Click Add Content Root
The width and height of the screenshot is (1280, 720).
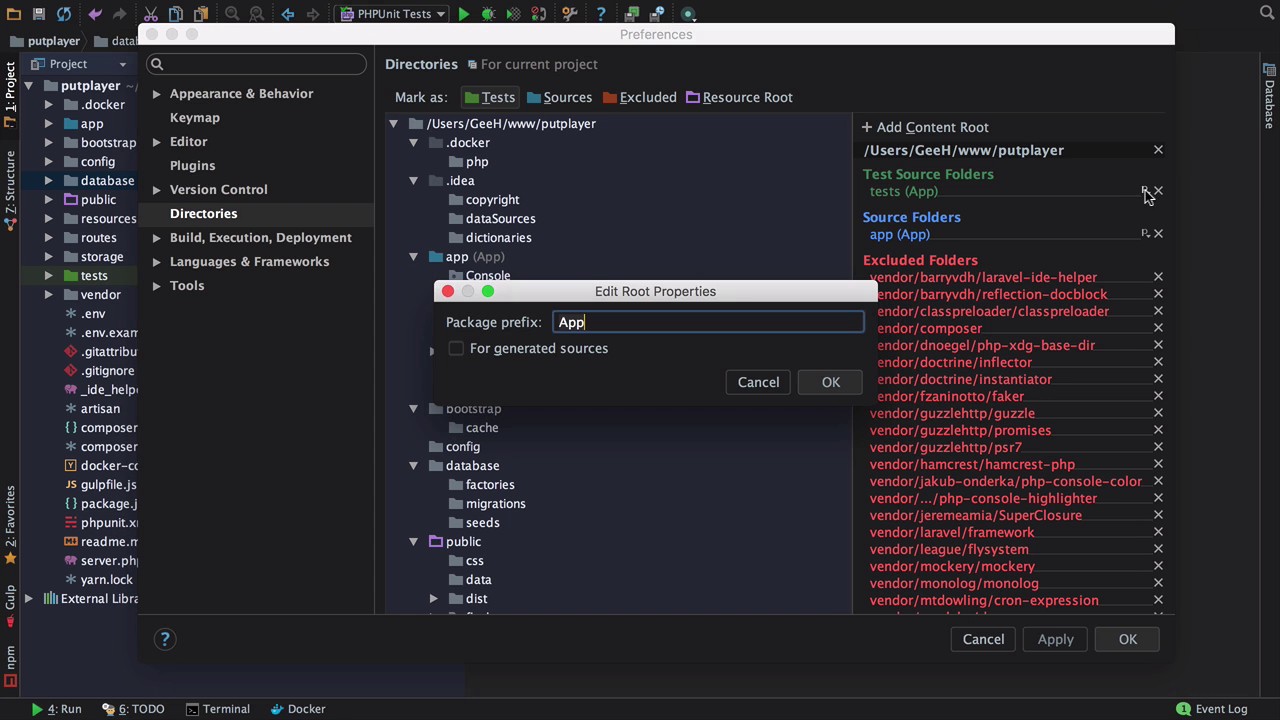click(925, 127)
